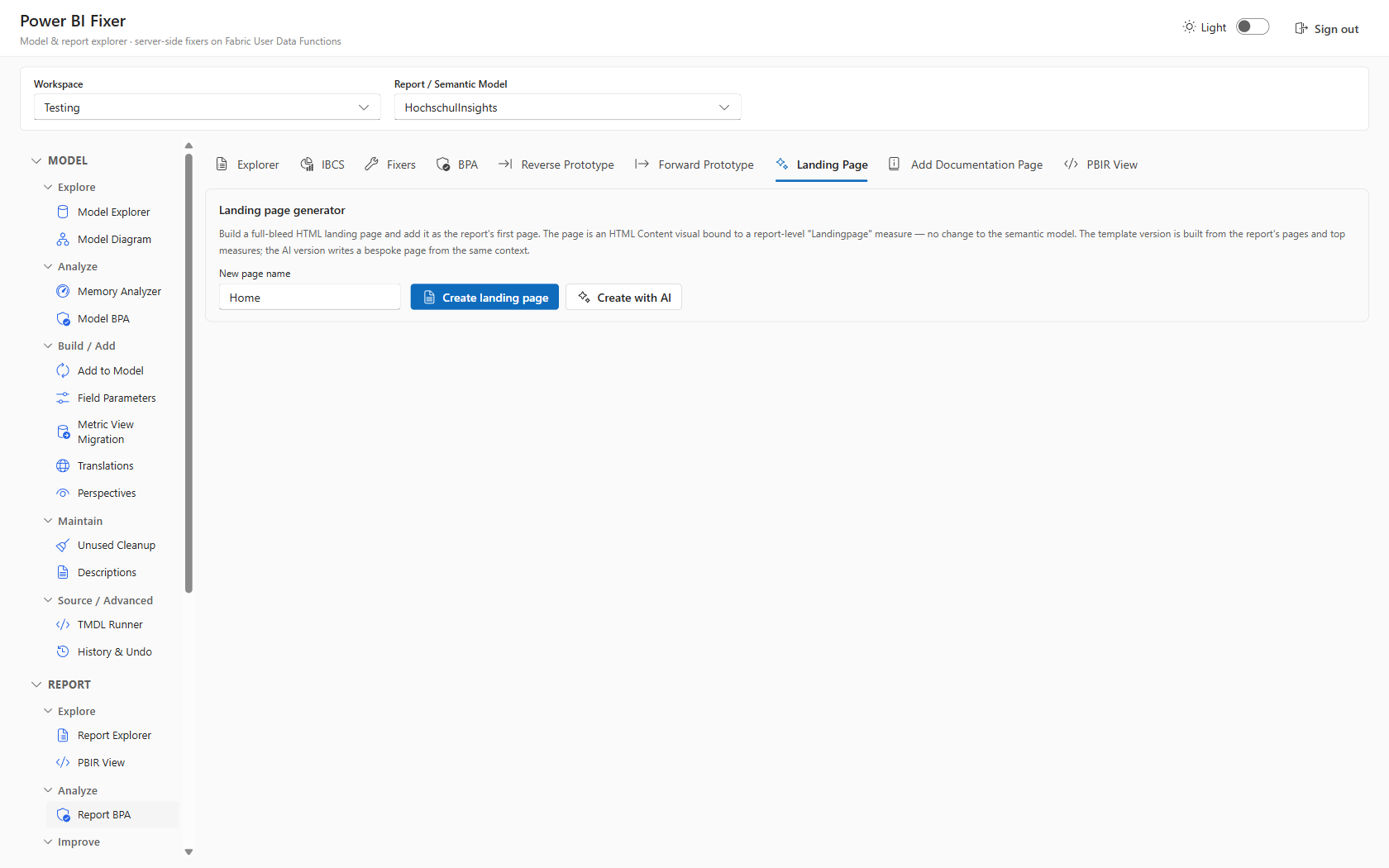Click the Model Diagram icon
Viewport: 1389px width, 868px height.
(x=63, y=239)
